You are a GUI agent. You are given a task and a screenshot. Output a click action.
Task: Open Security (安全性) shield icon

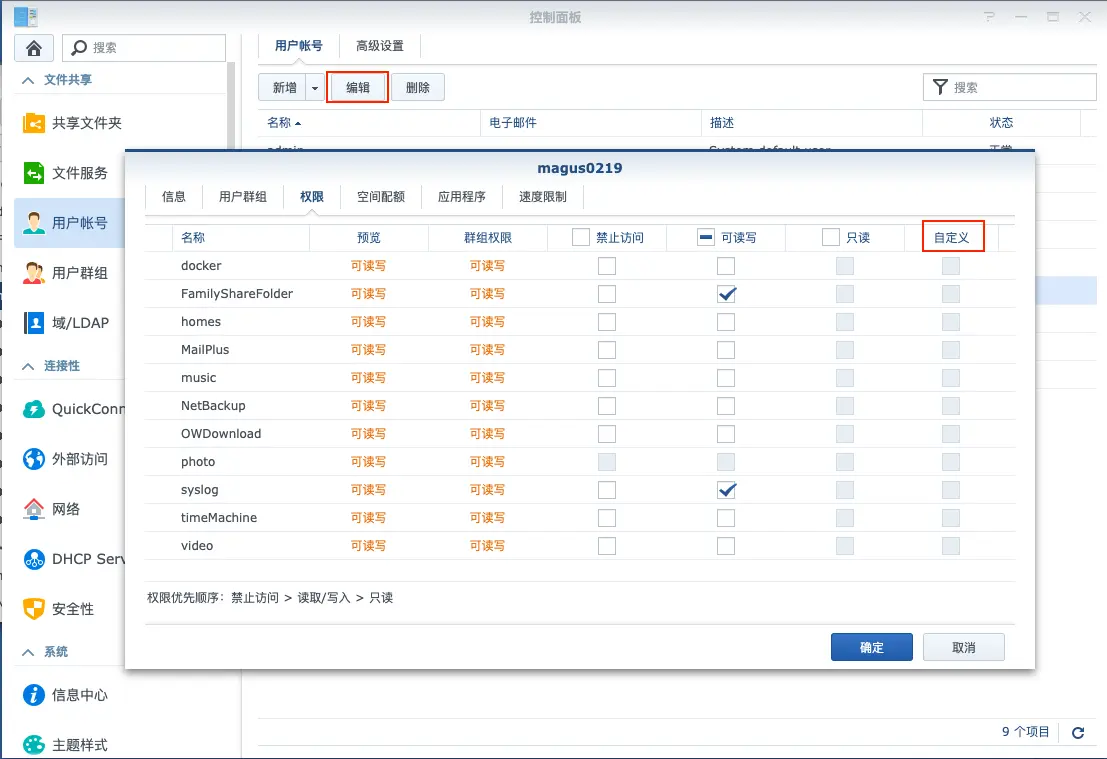point(34,609)
